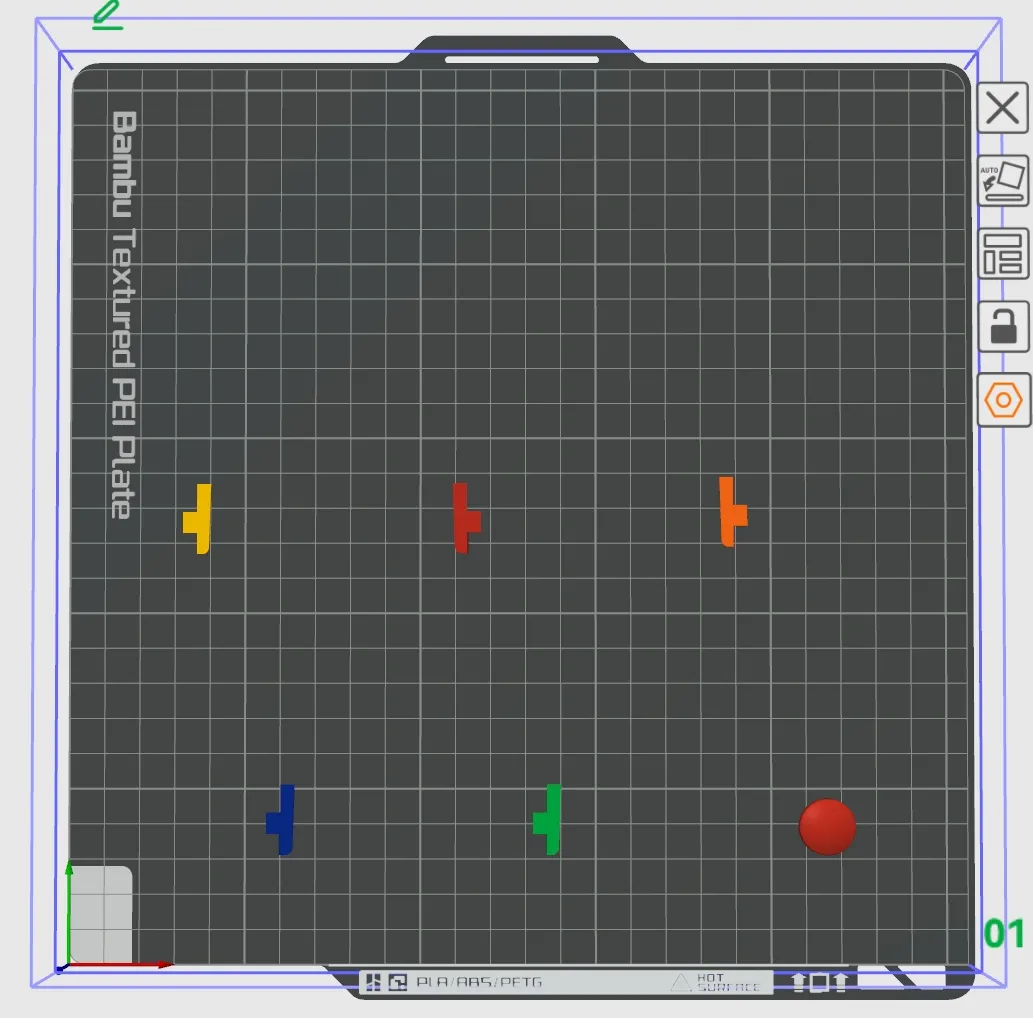Auto-orient objects on the plate
The width and height of the screenshot is (1033, 1018).
click(x=1003, y=181)
